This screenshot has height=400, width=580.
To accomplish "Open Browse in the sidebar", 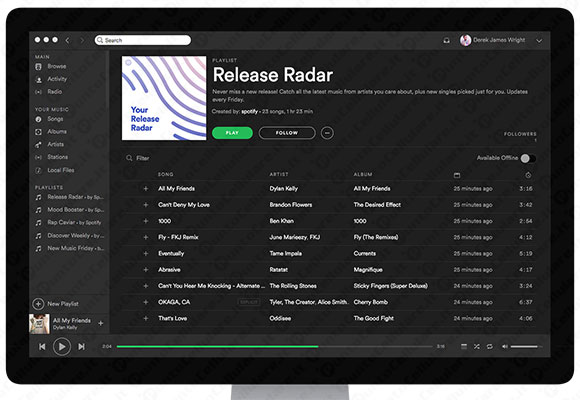I will tap(57, 66).
